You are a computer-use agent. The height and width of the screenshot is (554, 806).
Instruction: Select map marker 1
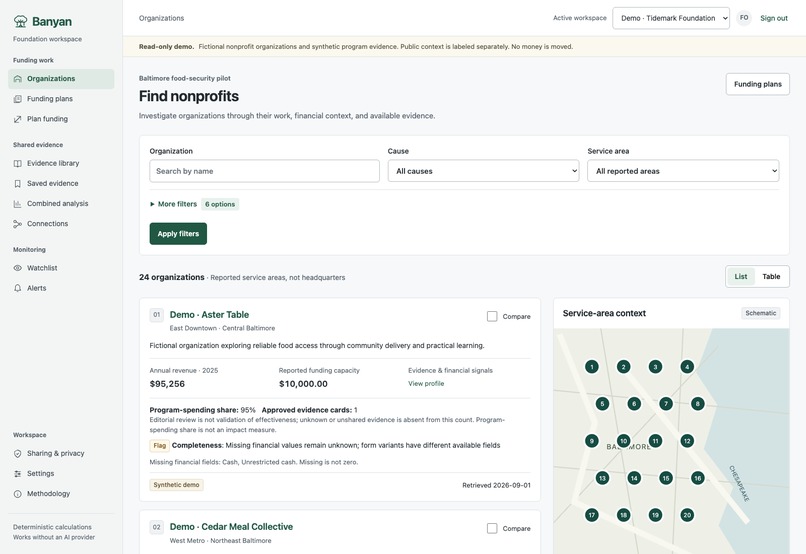coord(592,367)
